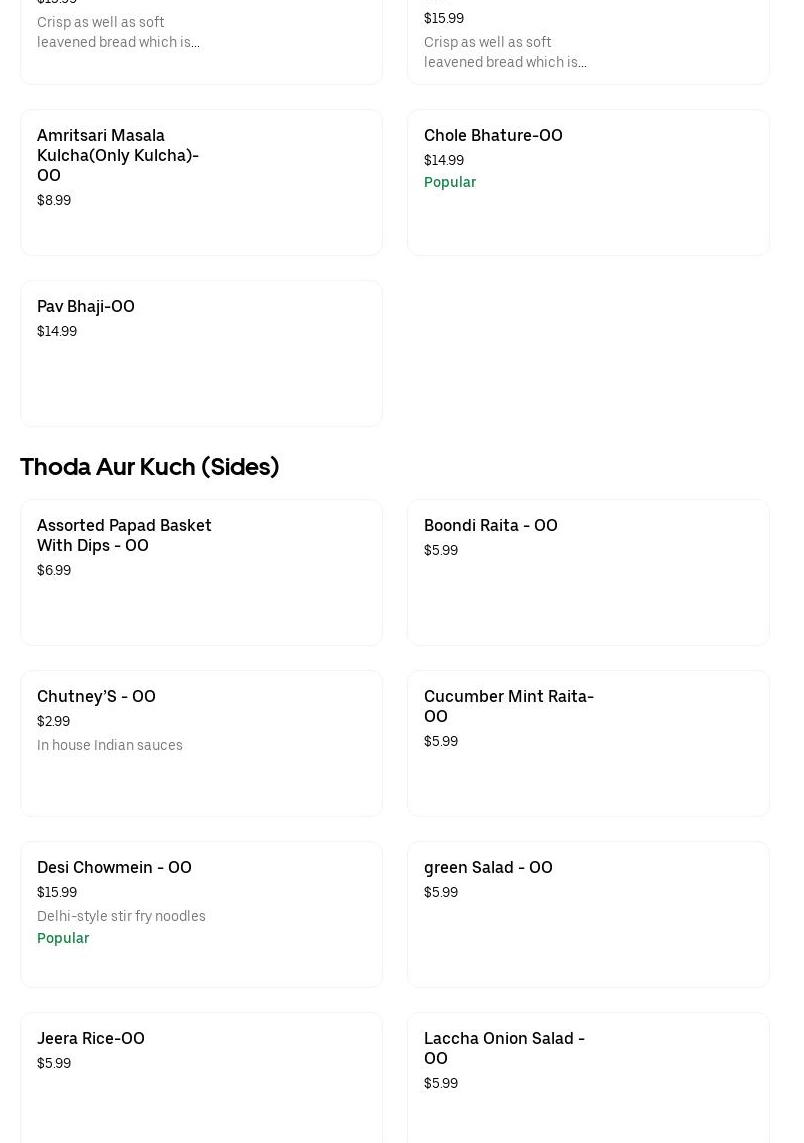Click the $2.99 price of Chutney'S
The width and height of the screenshot is (804, 1143).
(x=54, y=721)
